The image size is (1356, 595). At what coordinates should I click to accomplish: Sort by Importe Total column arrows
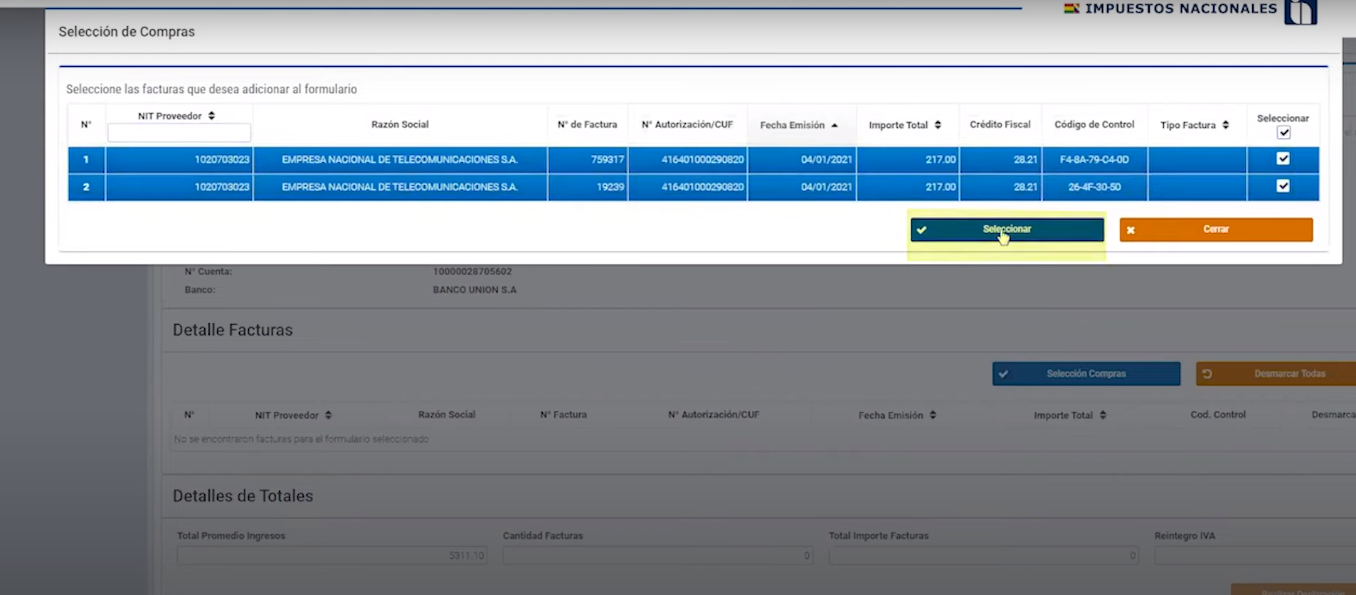938,125
